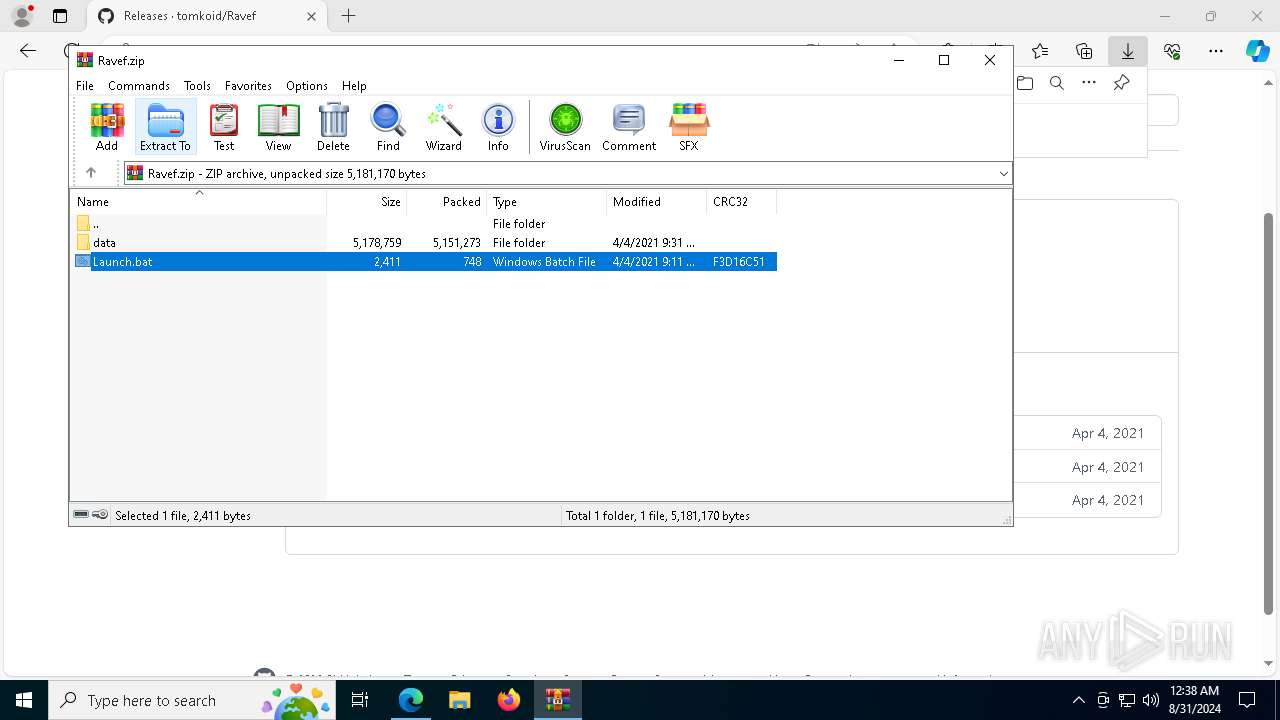Image resolution: width=1280 pixels, height=720 pixels.
Task: Open Firefox from the taskbar
Action: (x=508, y=700)
